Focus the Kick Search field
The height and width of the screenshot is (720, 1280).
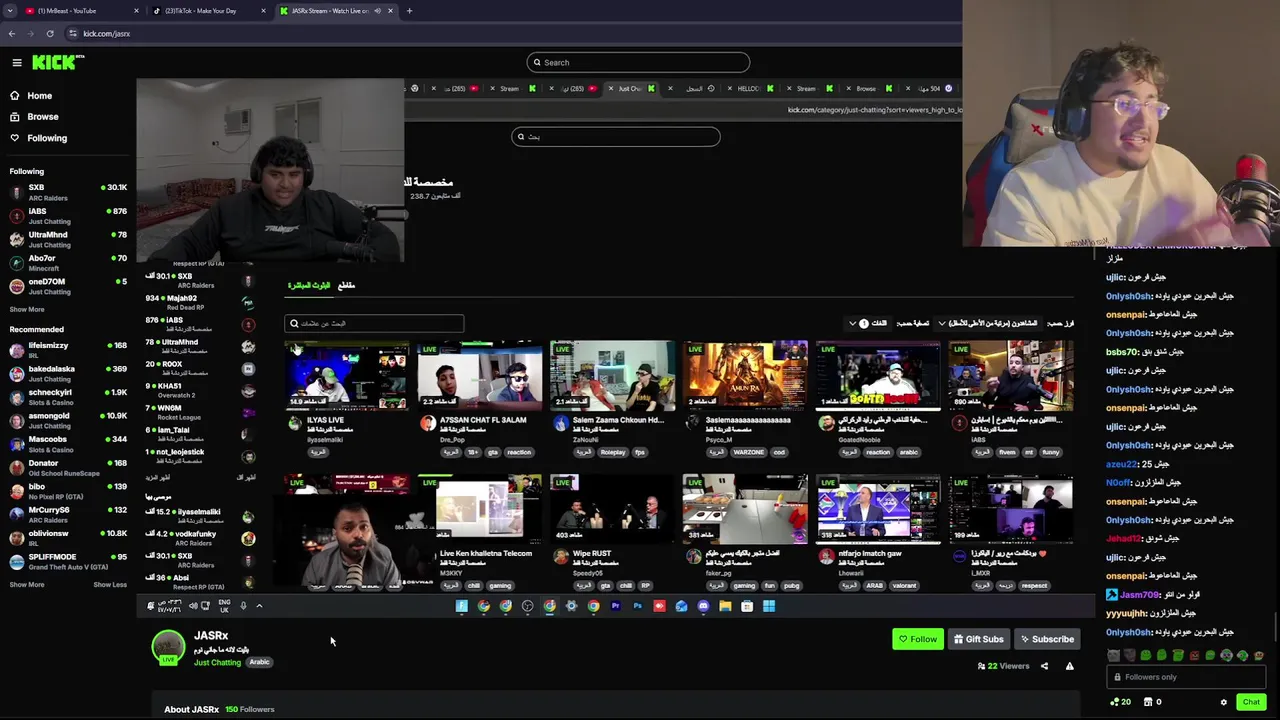coord(638,62)
